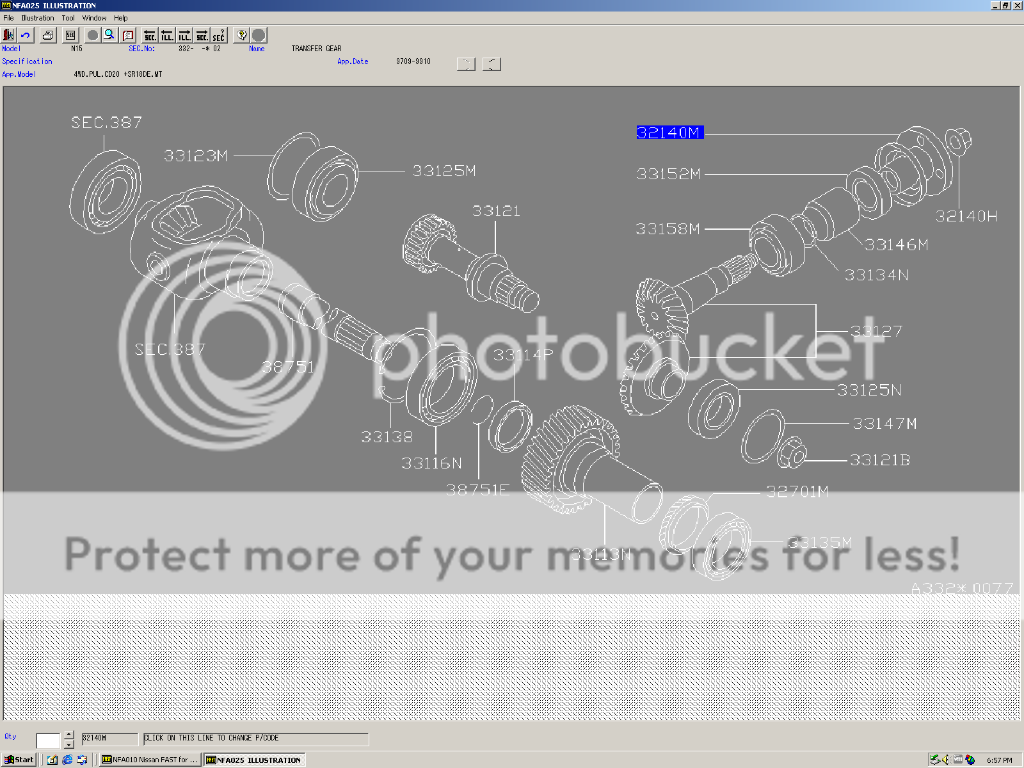The image size is (1024, 768).
Task: Click the SEC question mark toolbar icon
Action: (x=218, y=35)
